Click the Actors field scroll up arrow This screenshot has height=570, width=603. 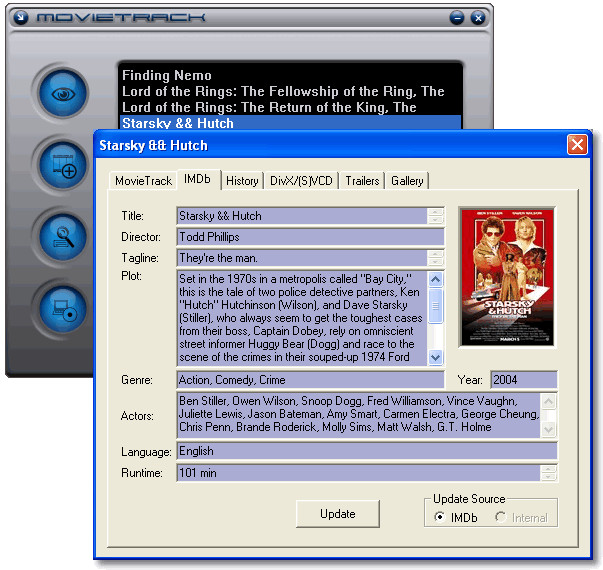pyautogui.click(x=549, y=402)
